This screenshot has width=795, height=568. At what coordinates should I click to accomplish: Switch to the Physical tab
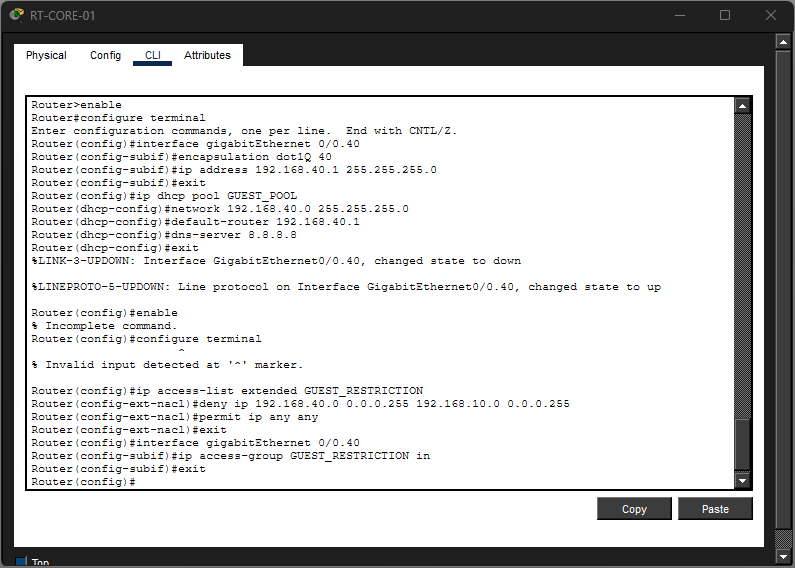click(46, 56)
